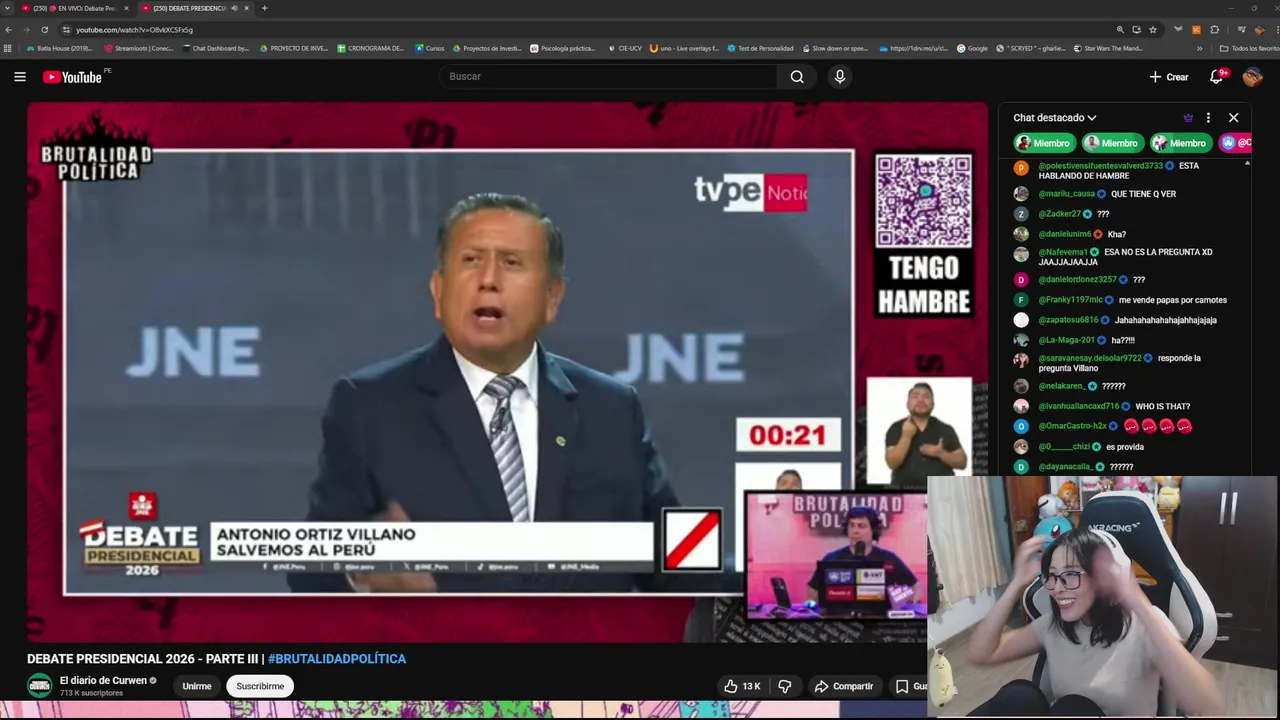
Task: Click the third Miembro chip in chat
Action: [1180, 143]
